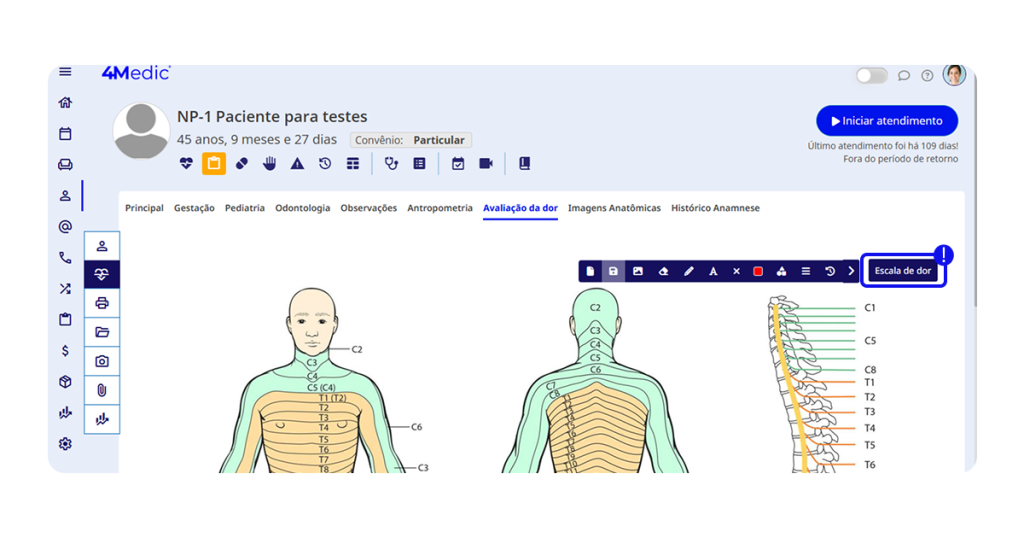
Task: Select the eraser tool
Action: (x=663, y=271)
